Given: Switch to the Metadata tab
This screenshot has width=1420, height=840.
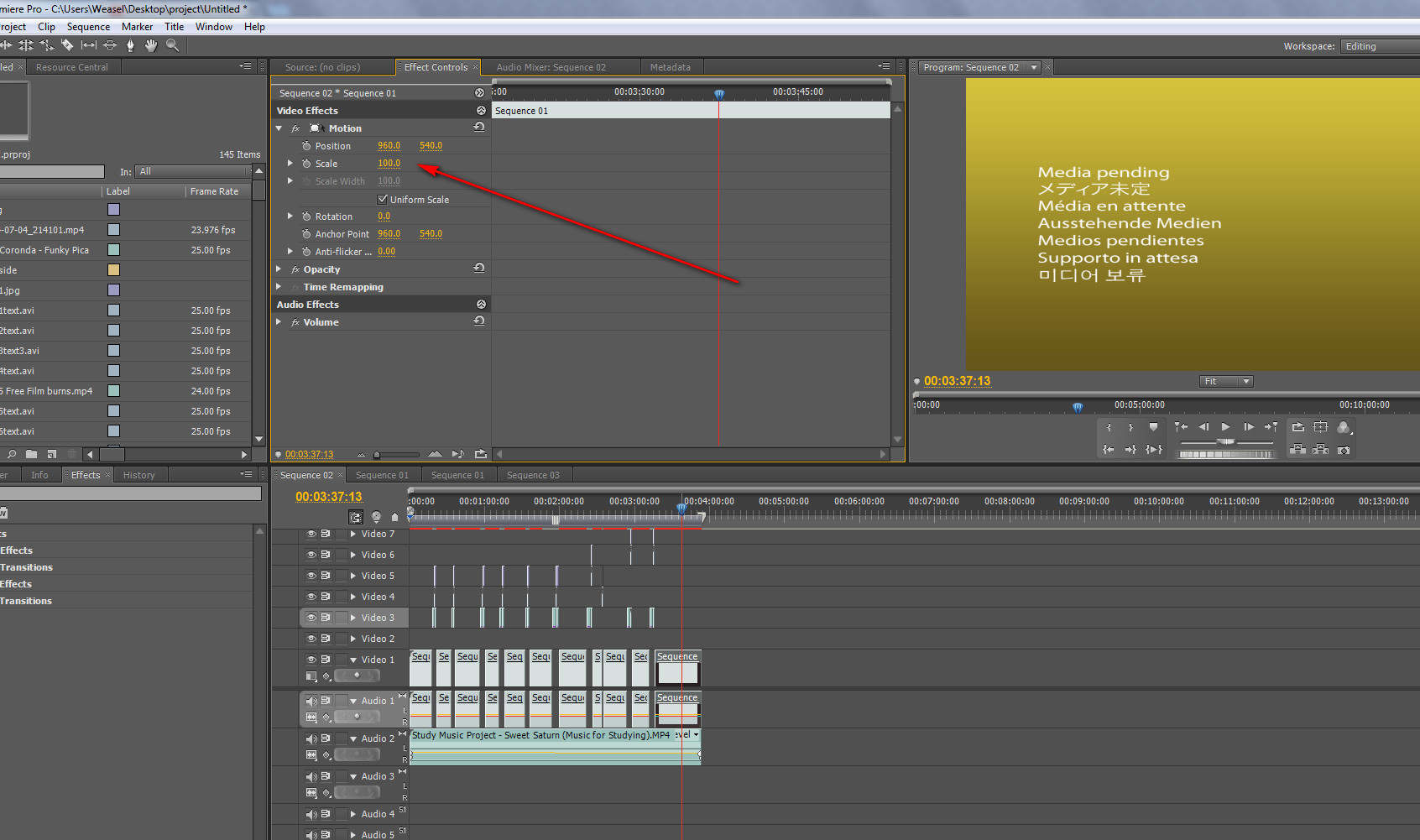Looking at the screenshot, I should coord(671,67).
